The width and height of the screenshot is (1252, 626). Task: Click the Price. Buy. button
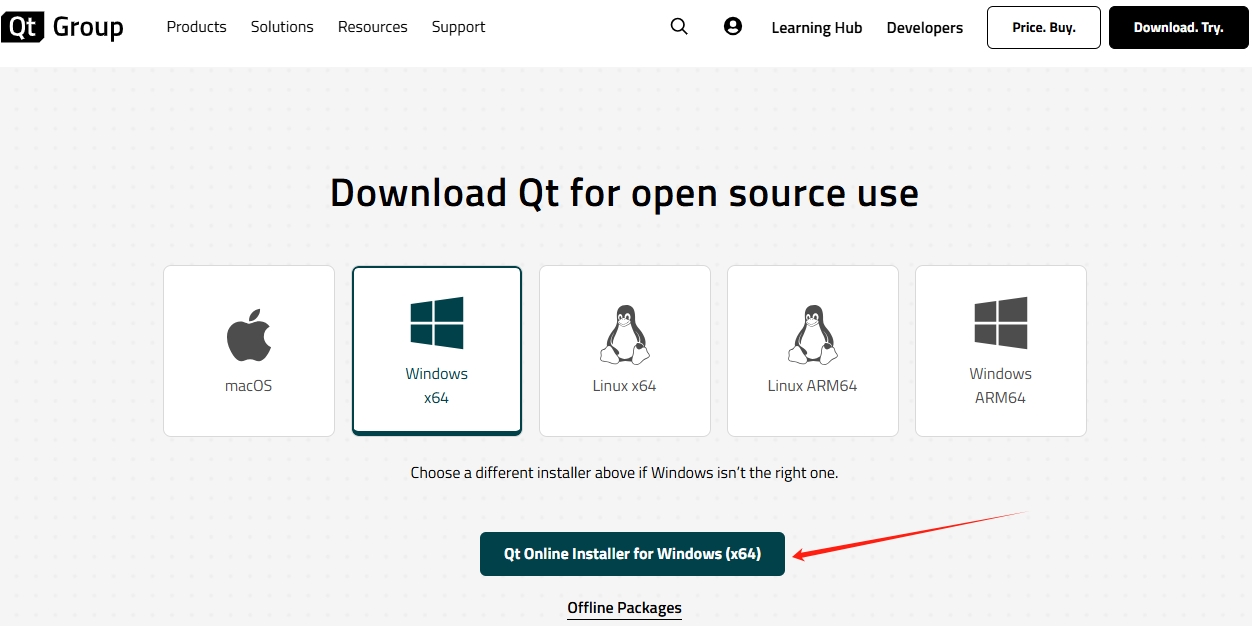[1044, 28]
